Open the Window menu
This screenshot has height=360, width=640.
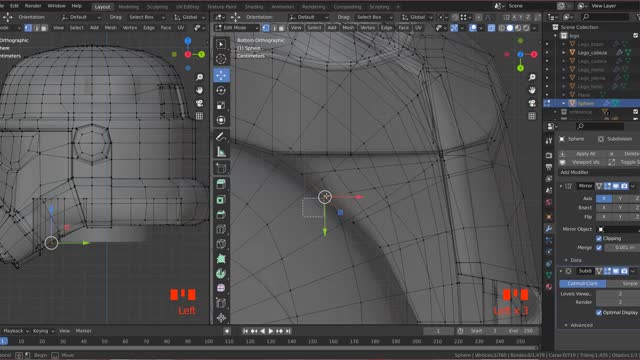(x=56, y=6)
